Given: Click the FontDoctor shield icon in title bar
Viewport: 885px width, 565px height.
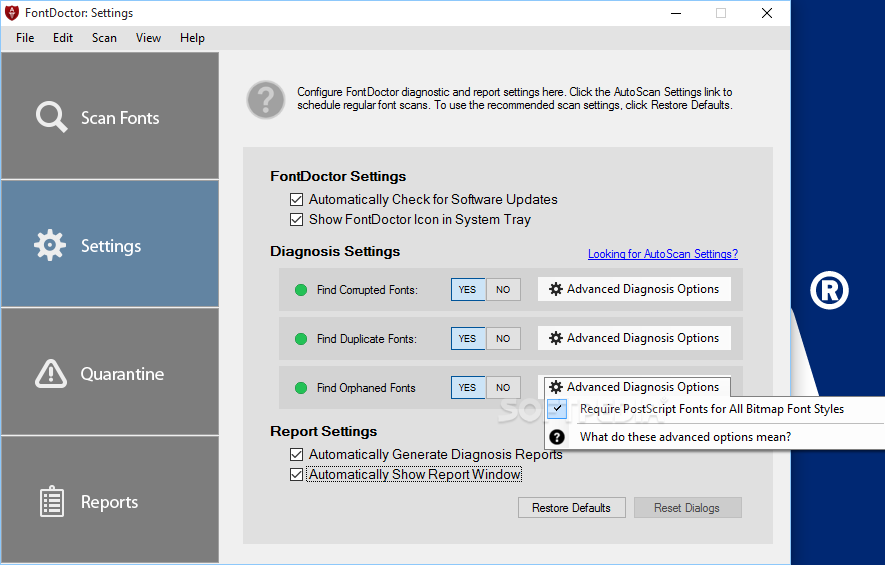Looking at the screenshot, I should click(11, 12).
